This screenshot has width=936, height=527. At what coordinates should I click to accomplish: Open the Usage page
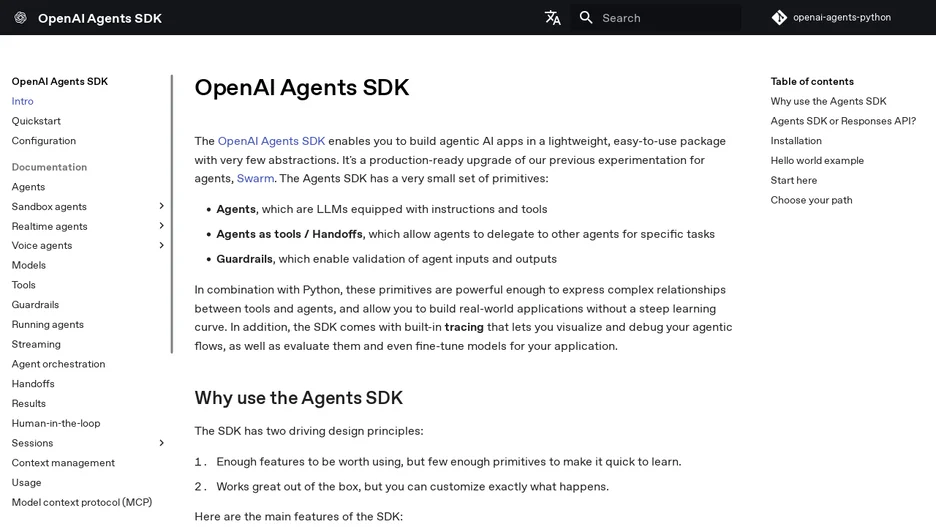(x=26, y=482)
